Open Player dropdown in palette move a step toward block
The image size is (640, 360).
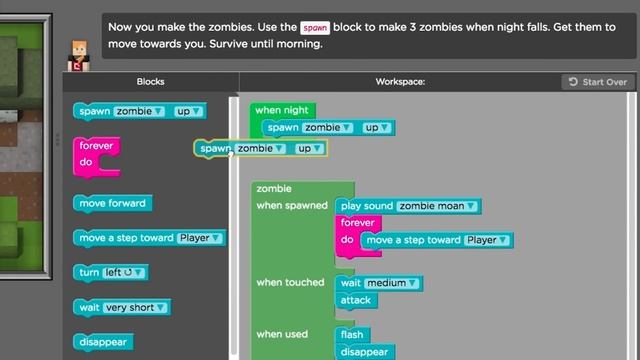[x=200, y=238]
